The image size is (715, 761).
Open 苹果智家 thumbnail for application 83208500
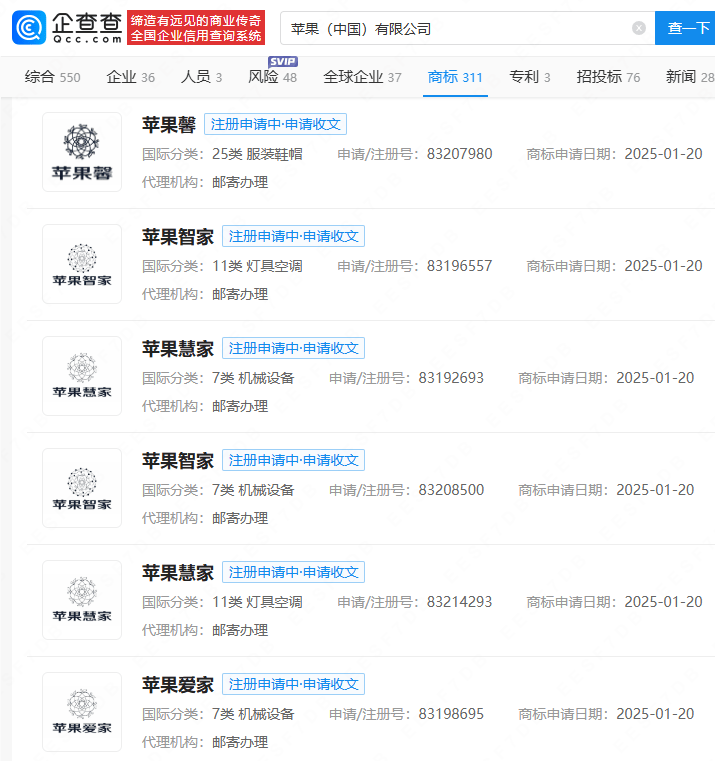point(82,488)
